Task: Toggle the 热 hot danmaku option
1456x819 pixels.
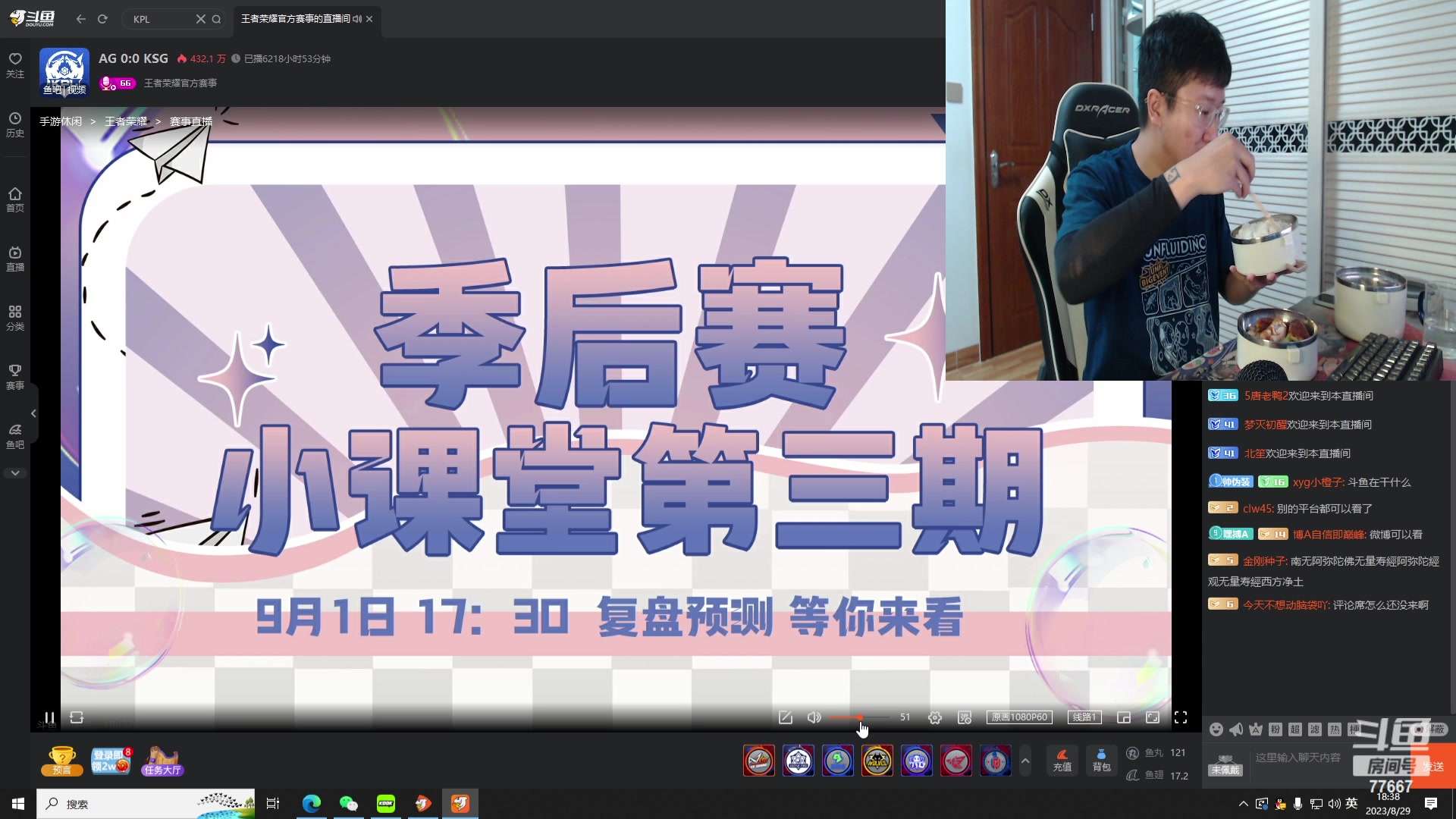Action: point(1335,730)
